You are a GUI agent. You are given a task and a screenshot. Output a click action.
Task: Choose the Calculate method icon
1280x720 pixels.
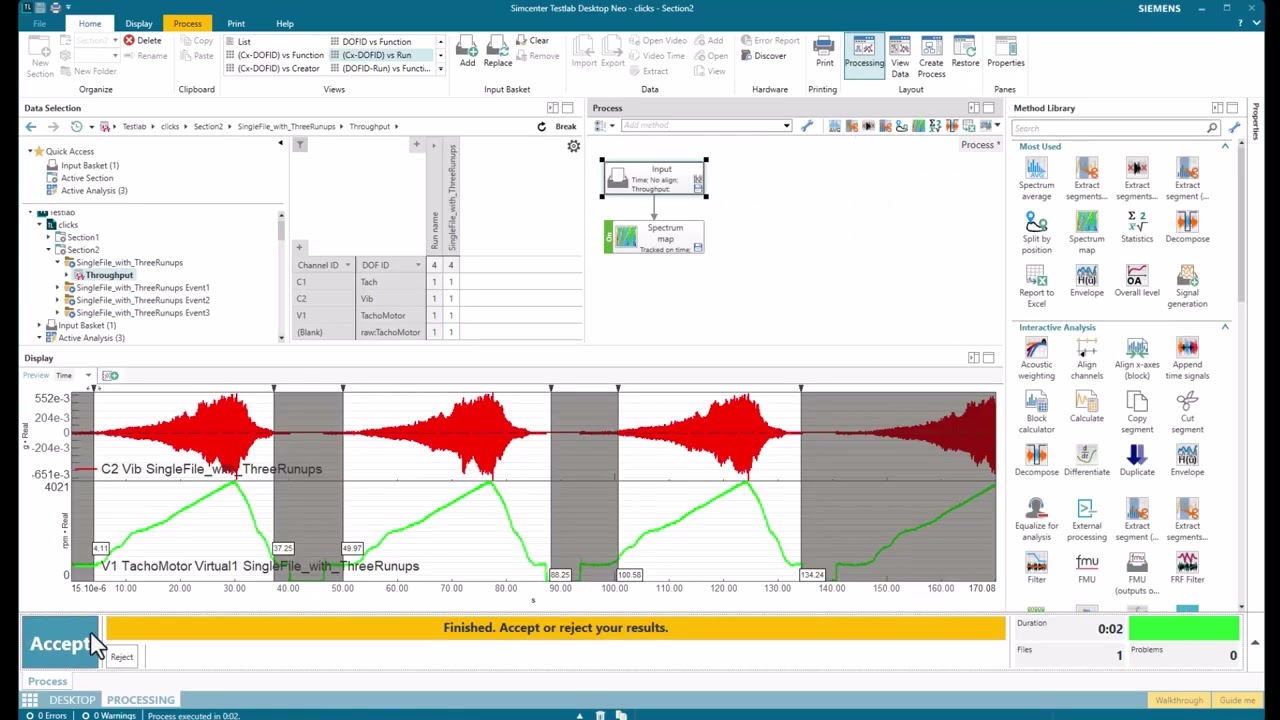1087,402
